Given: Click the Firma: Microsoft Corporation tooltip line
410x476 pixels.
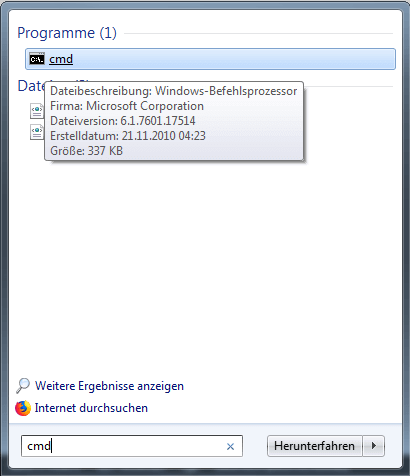Looking at the screenshot, I should tap(127, 106).
